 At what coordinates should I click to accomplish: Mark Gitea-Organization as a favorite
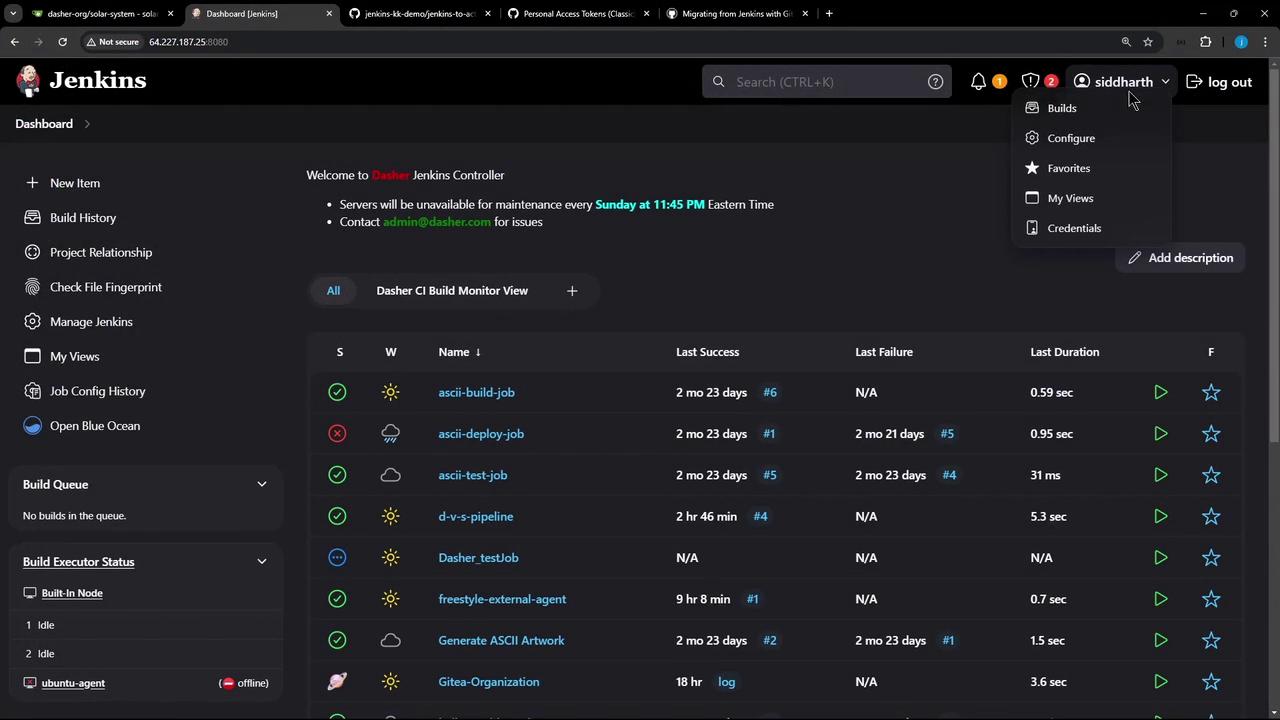point(1211,682)
